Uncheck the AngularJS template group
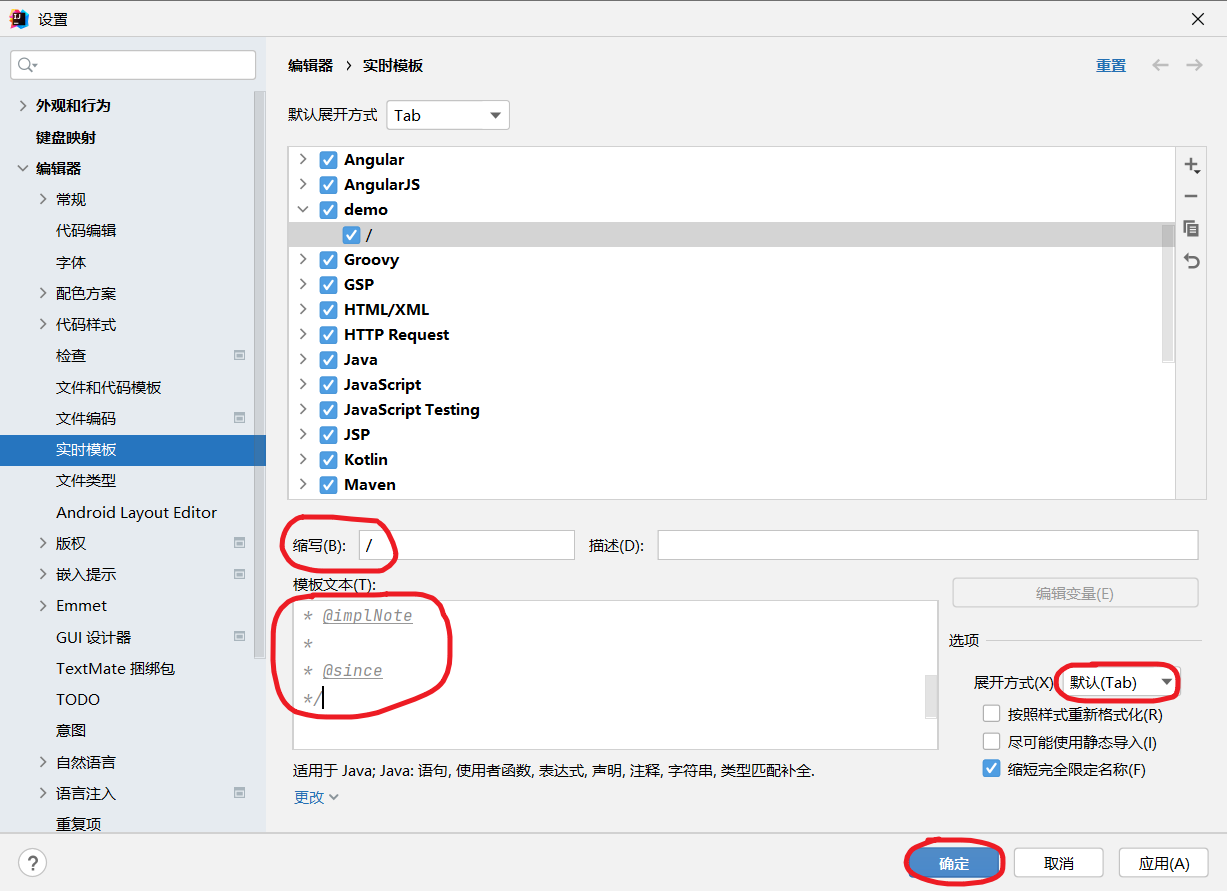The width and height of the screenshot is (1227, 891). click(328, 185)
